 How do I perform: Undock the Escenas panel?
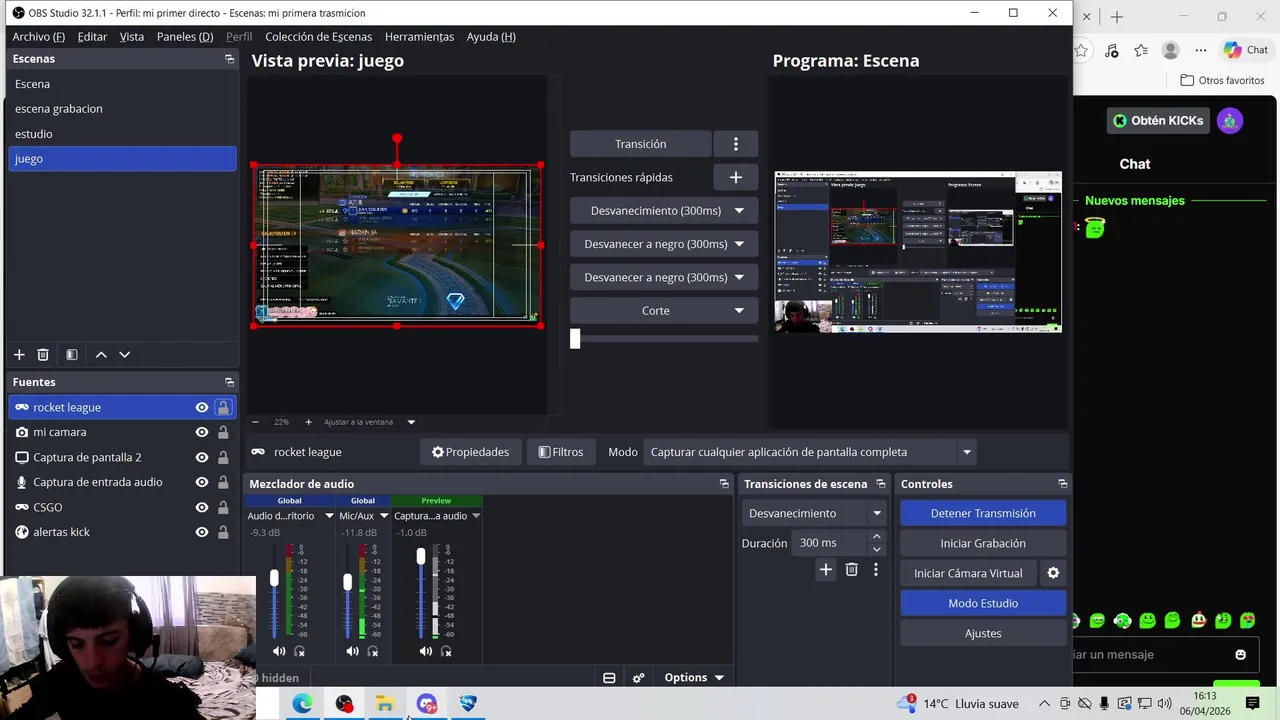pos(229,59)
